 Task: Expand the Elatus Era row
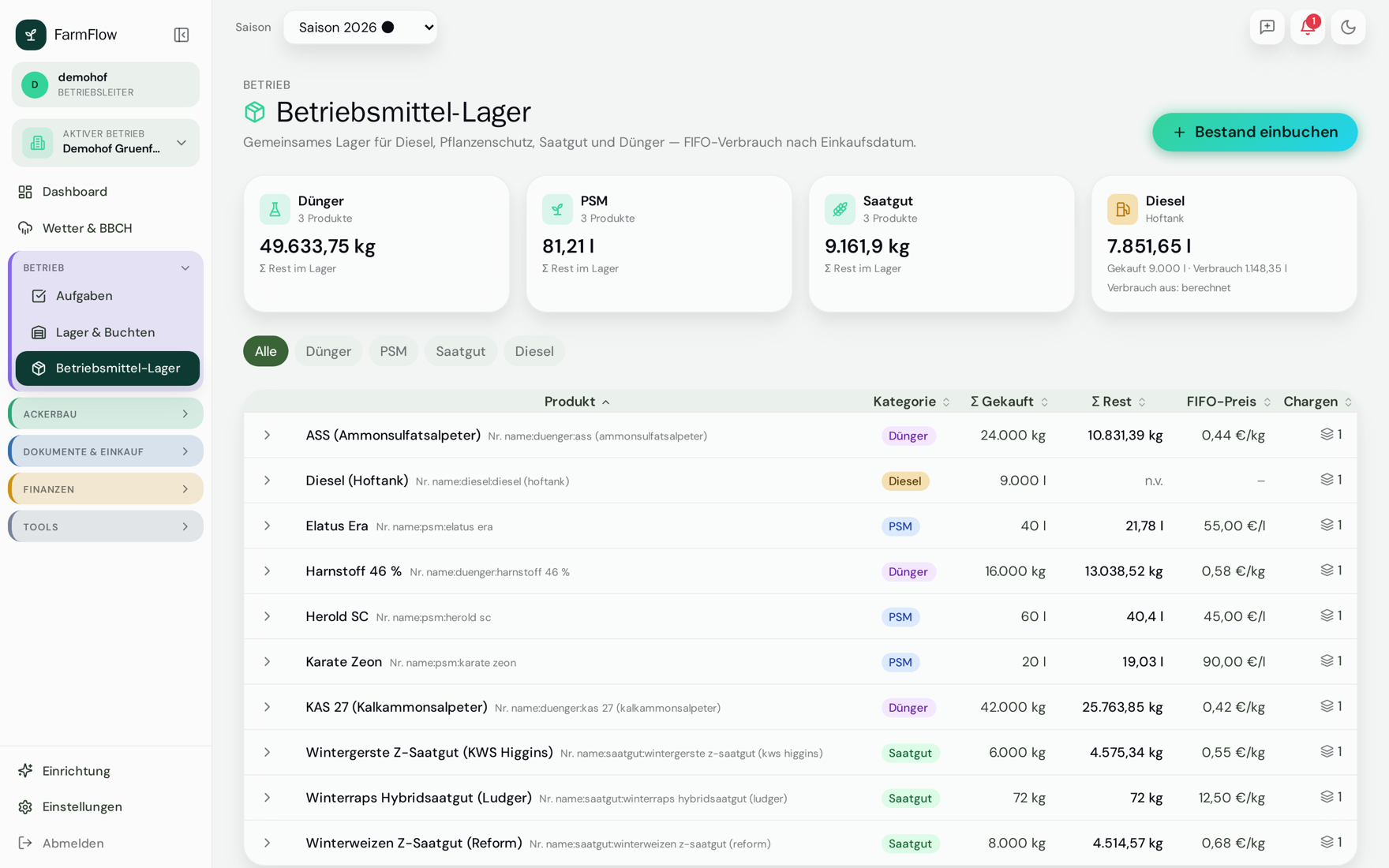[x=268, y=526]
